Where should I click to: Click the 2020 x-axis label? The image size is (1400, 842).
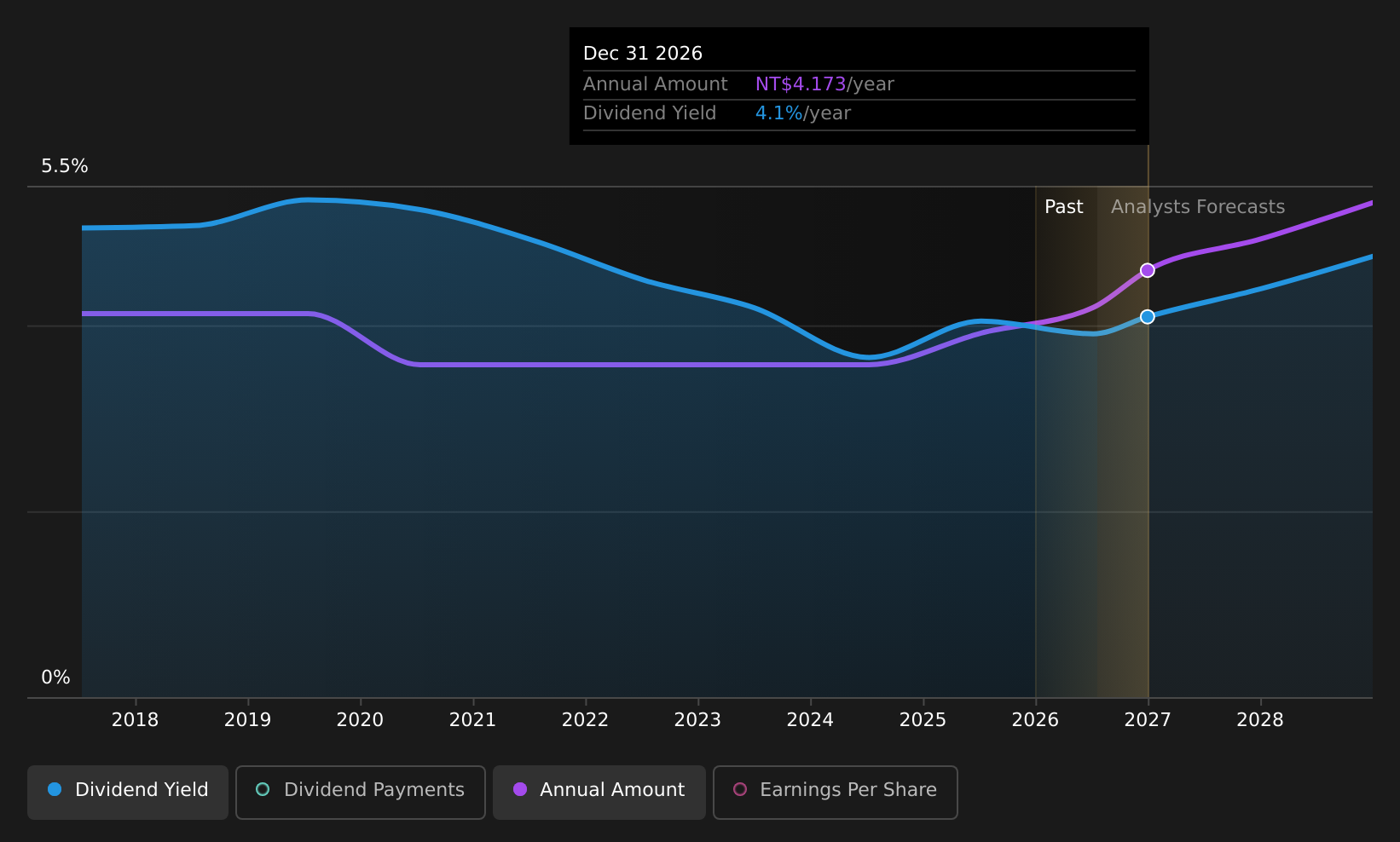(x=360, y=720)
